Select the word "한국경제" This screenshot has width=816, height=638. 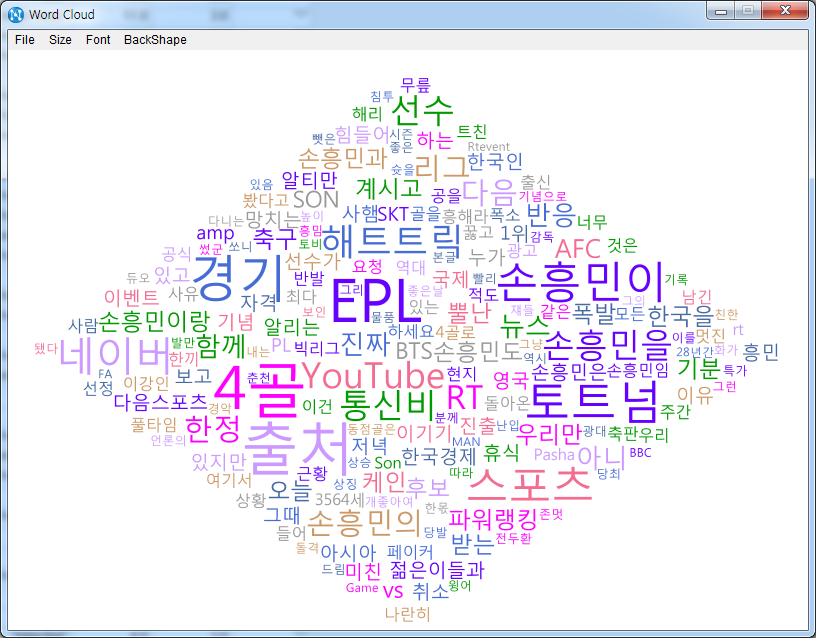coord(439,456)
